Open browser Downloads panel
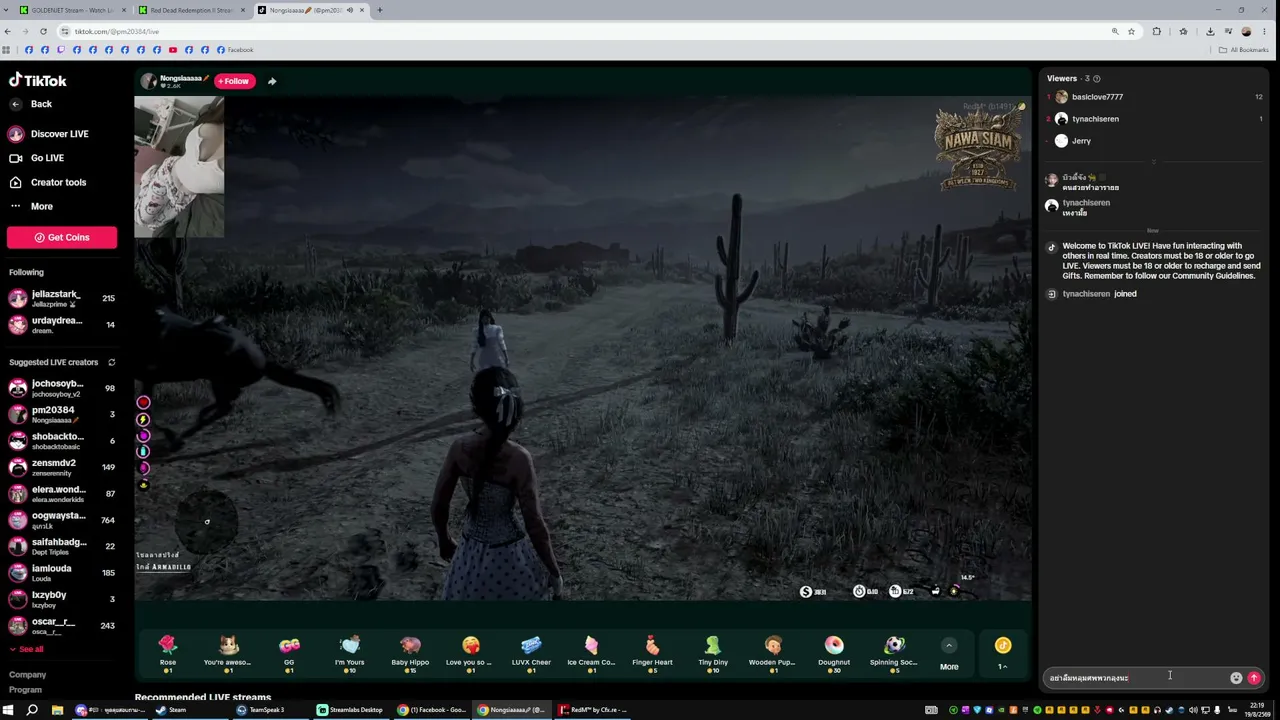1280x720 pixels. [1210, 31]
